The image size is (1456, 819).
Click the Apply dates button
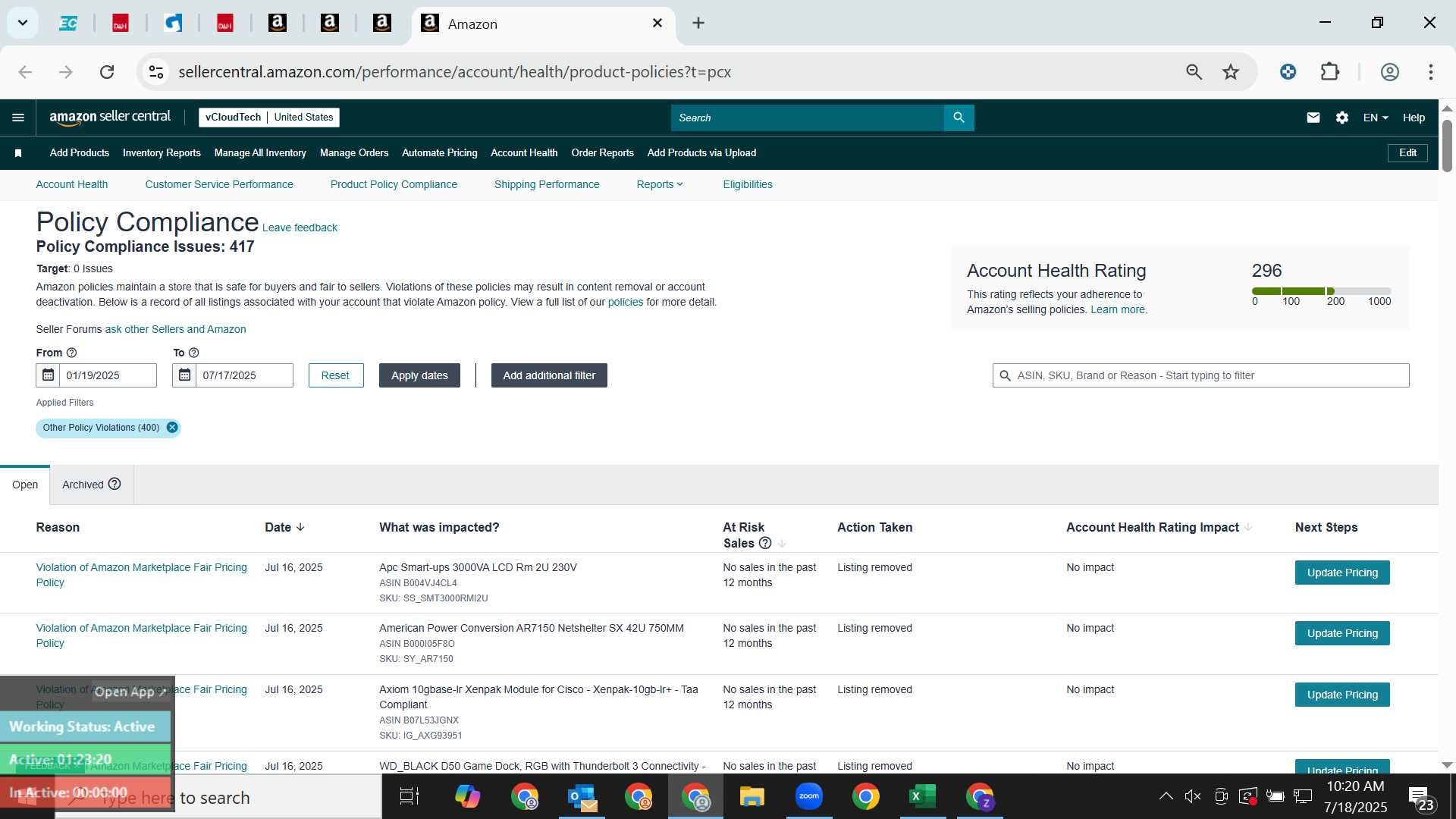tap(419, 375)
